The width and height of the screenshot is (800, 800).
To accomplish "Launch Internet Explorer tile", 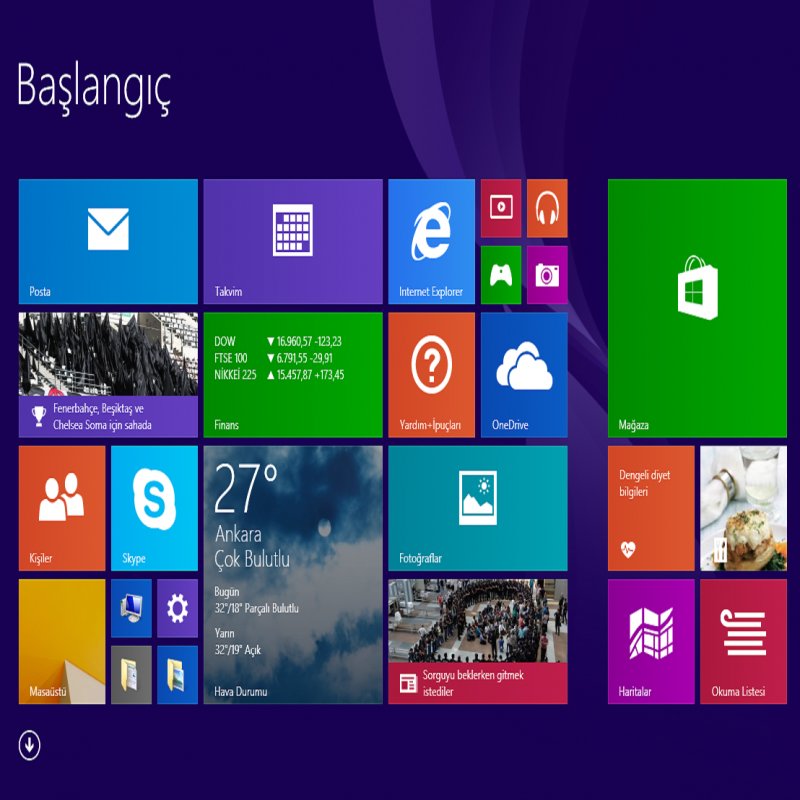I will pyautogui.click(x=432, y=241).
